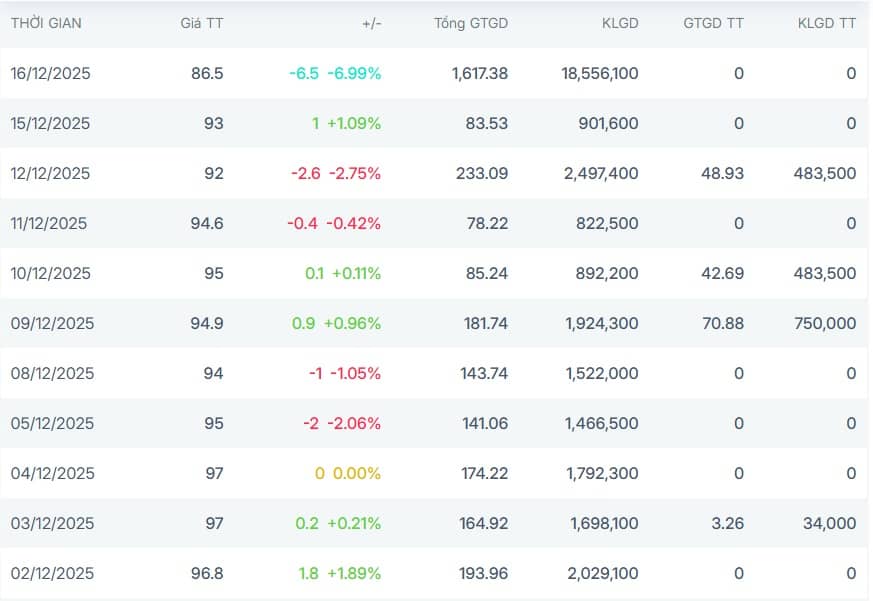873x601 pixels.
Task: Click the -6.99% change value
Action: pyautogui.click(x=354, y=73)
